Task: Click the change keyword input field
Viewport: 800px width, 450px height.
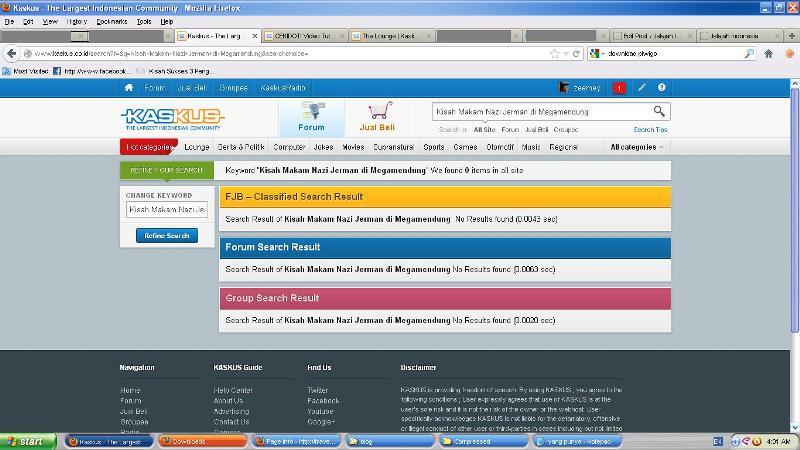Action: (167, 209)
